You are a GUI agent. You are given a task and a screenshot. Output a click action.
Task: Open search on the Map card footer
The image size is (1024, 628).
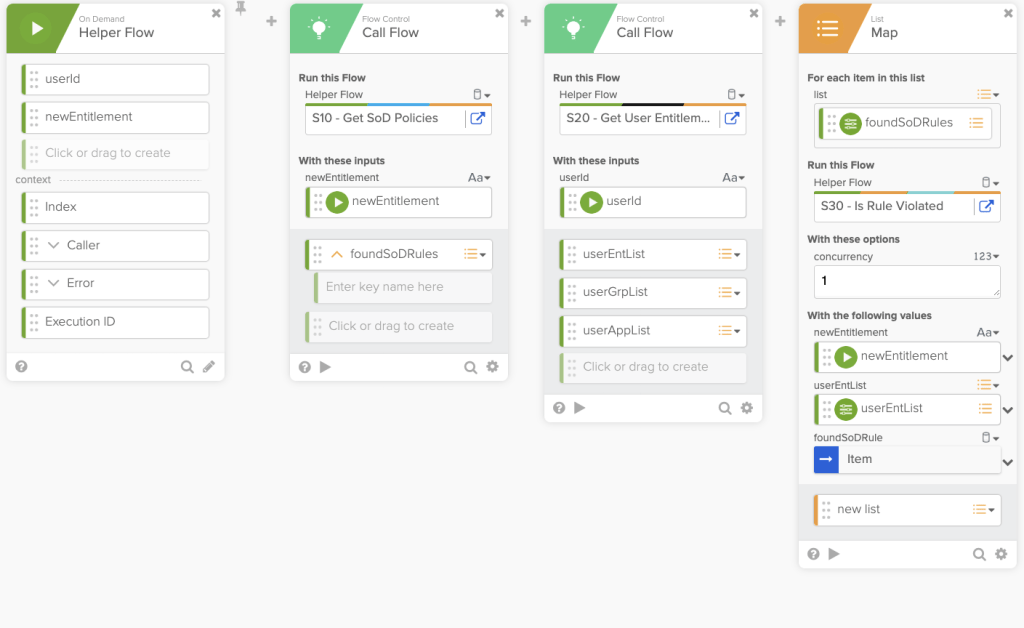tap(979, 554)
